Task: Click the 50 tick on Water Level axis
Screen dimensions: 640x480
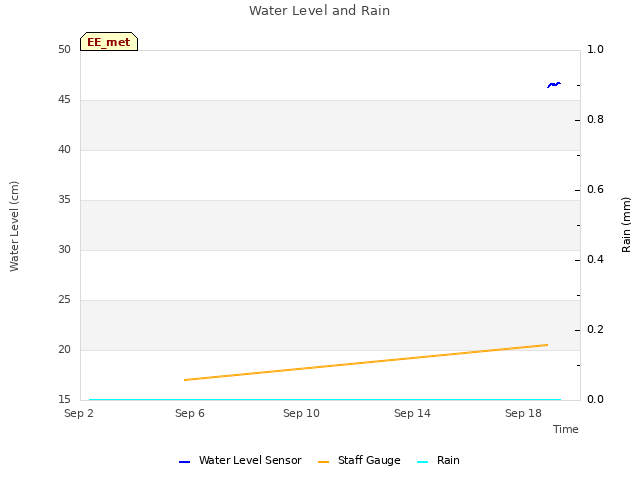Action: click(64, 49)
